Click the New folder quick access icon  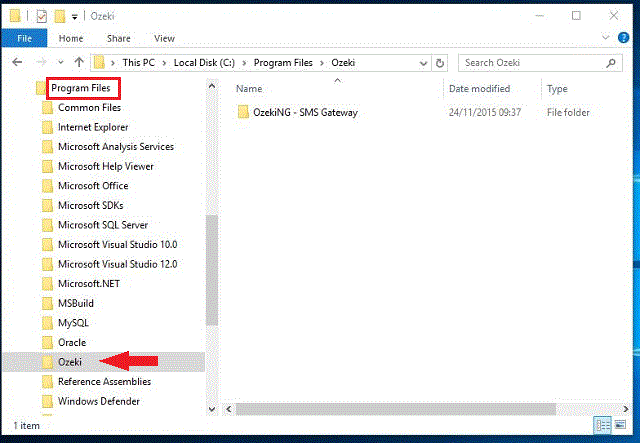60,16
